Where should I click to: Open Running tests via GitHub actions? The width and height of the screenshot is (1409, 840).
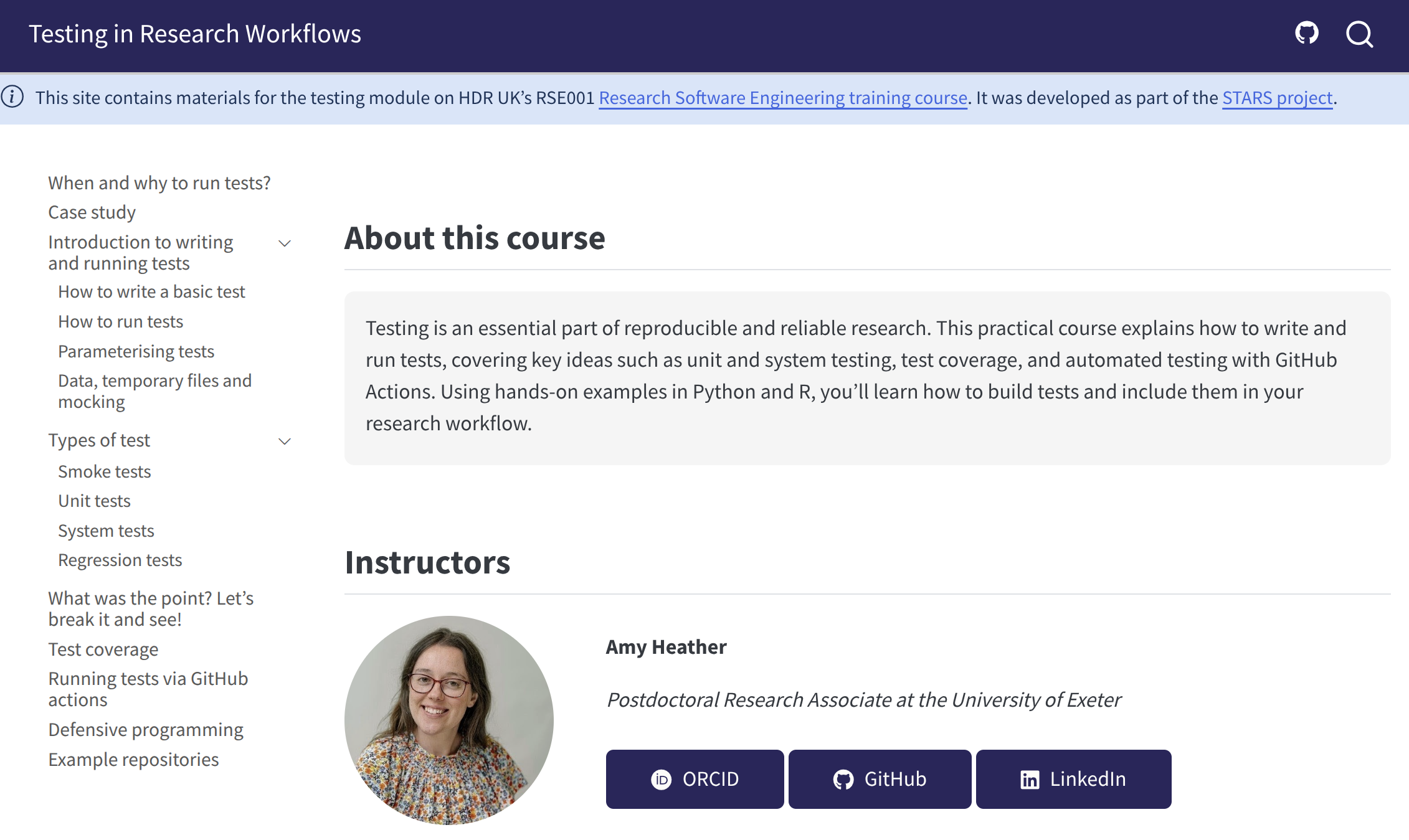148,689
